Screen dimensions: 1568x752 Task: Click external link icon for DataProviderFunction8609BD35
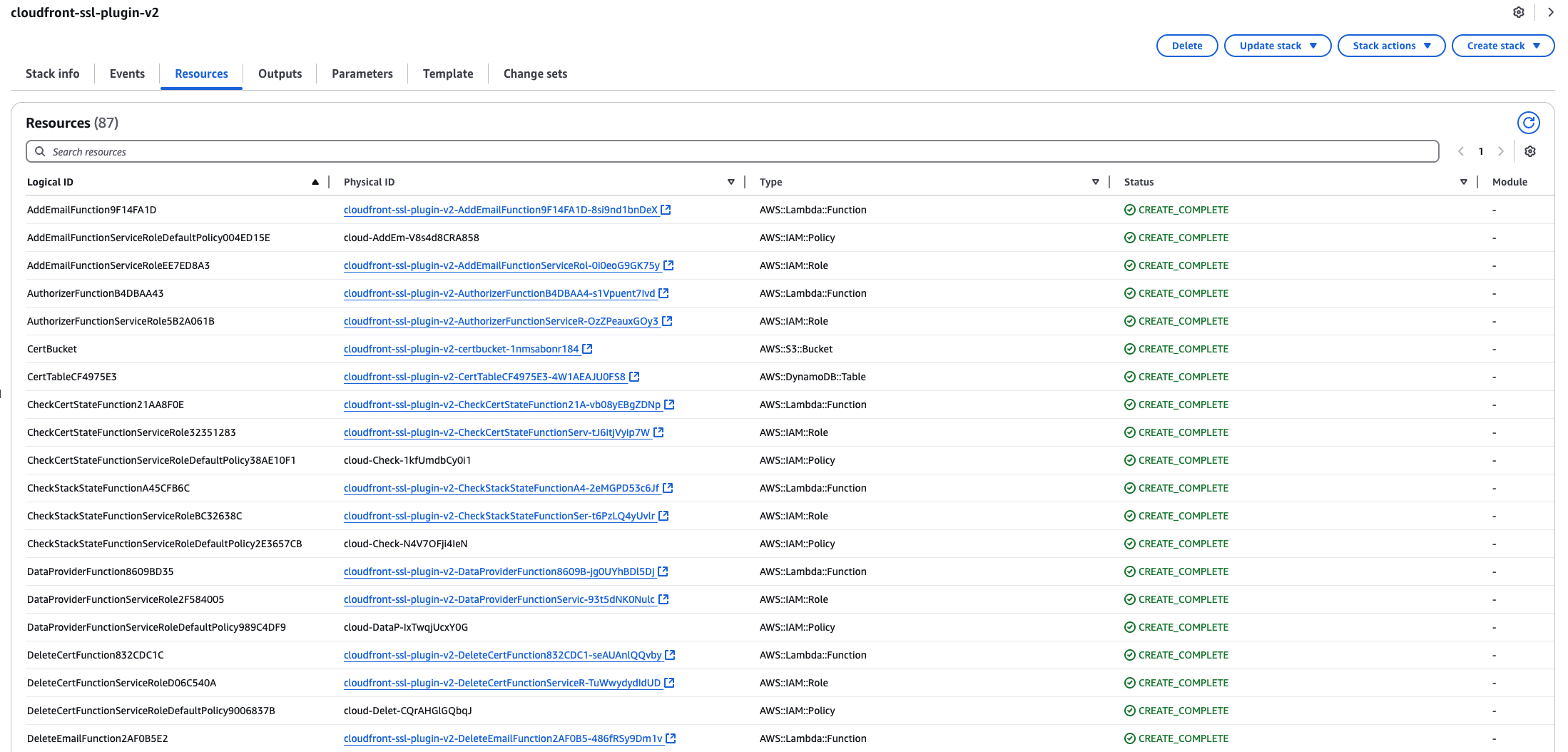(x=663, y=571)
